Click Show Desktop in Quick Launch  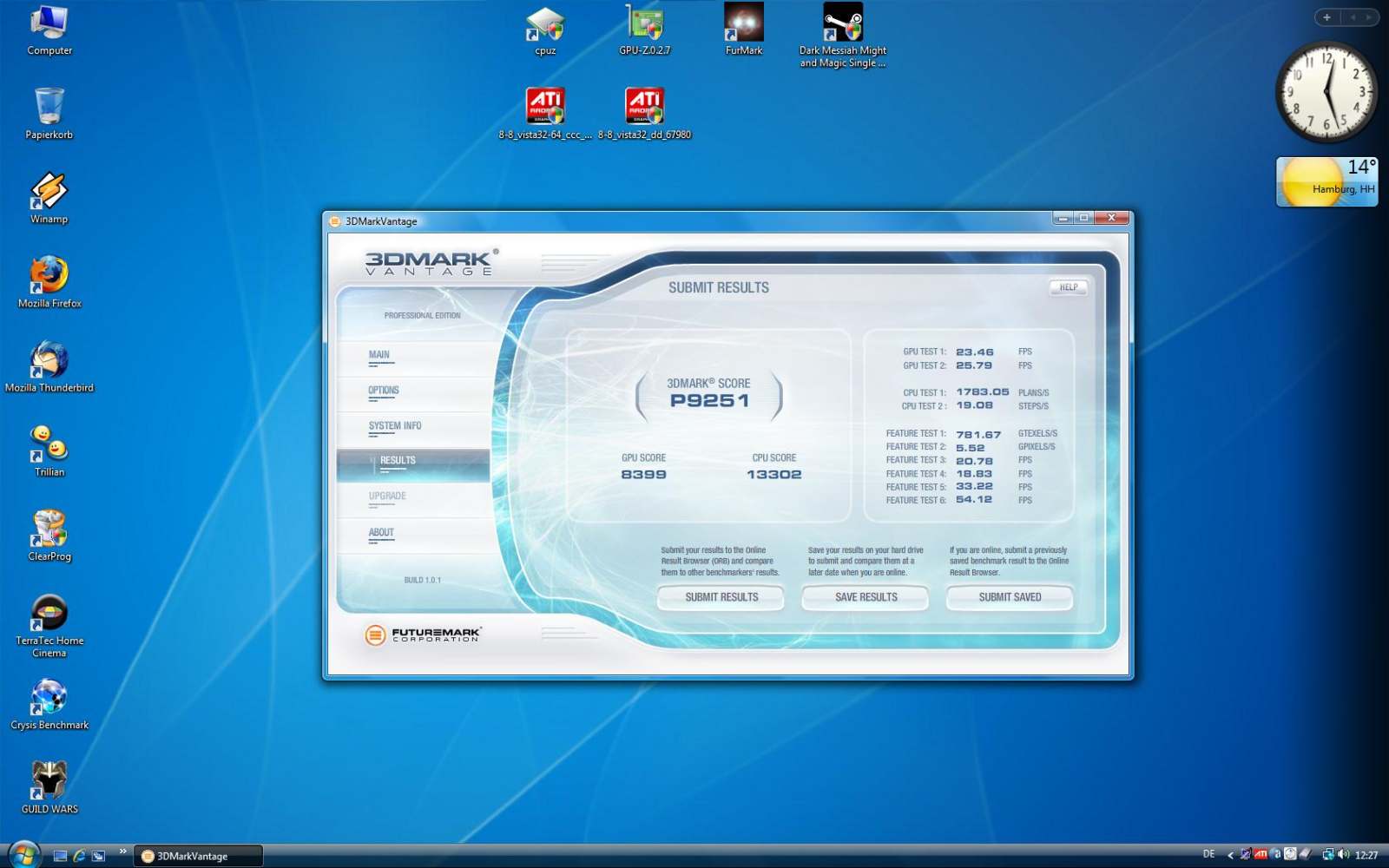[60, 856]
